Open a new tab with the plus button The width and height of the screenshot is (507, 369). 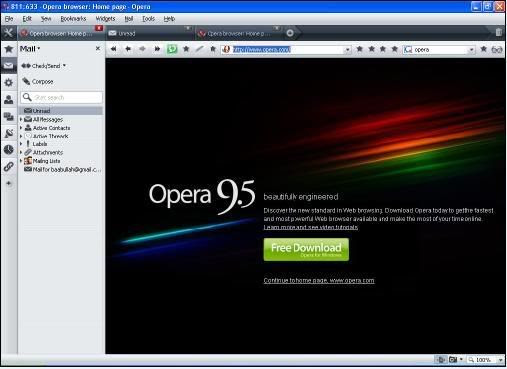click(290, 33)
